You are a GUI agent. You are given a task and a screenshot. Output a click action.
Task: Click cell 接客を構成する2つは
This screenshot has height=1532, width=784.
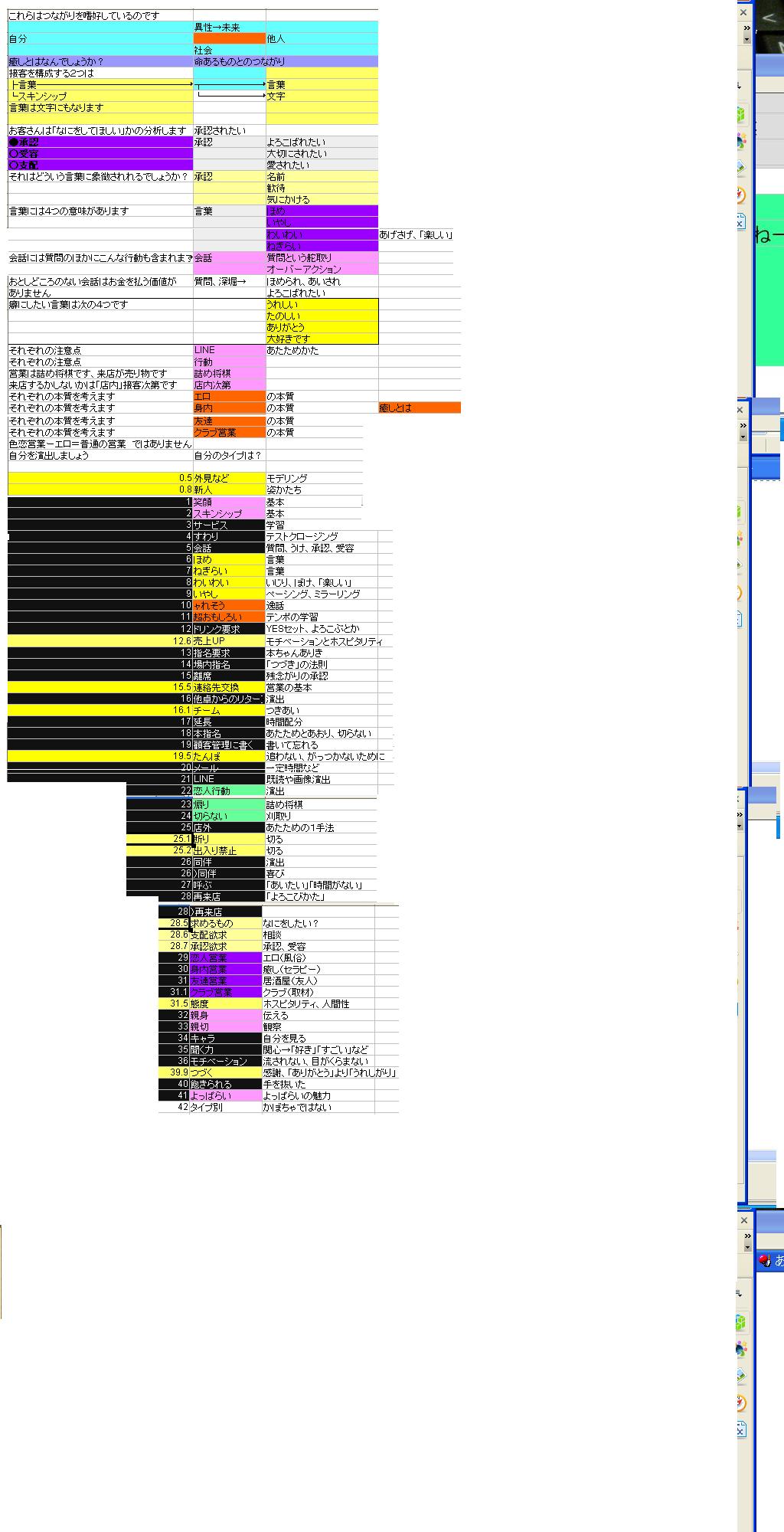[x=100, y=73]
